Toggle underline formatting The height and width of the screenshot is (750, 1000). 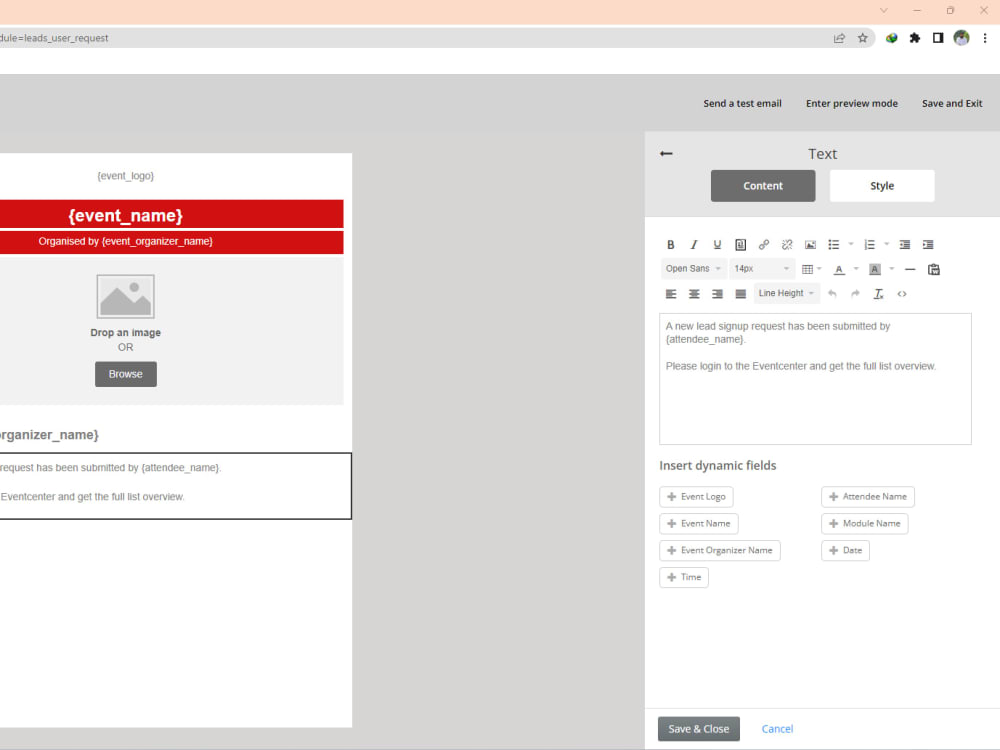pyautogui.click(x=717, y=245)
